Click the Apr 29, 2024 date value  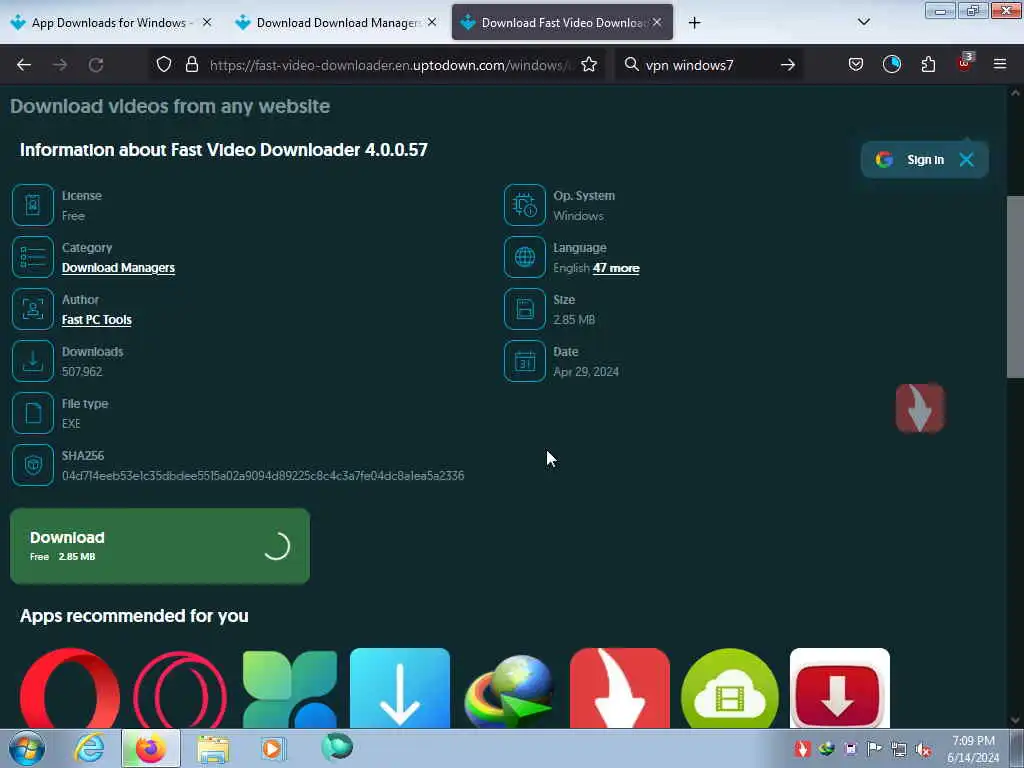pos(586,372)
